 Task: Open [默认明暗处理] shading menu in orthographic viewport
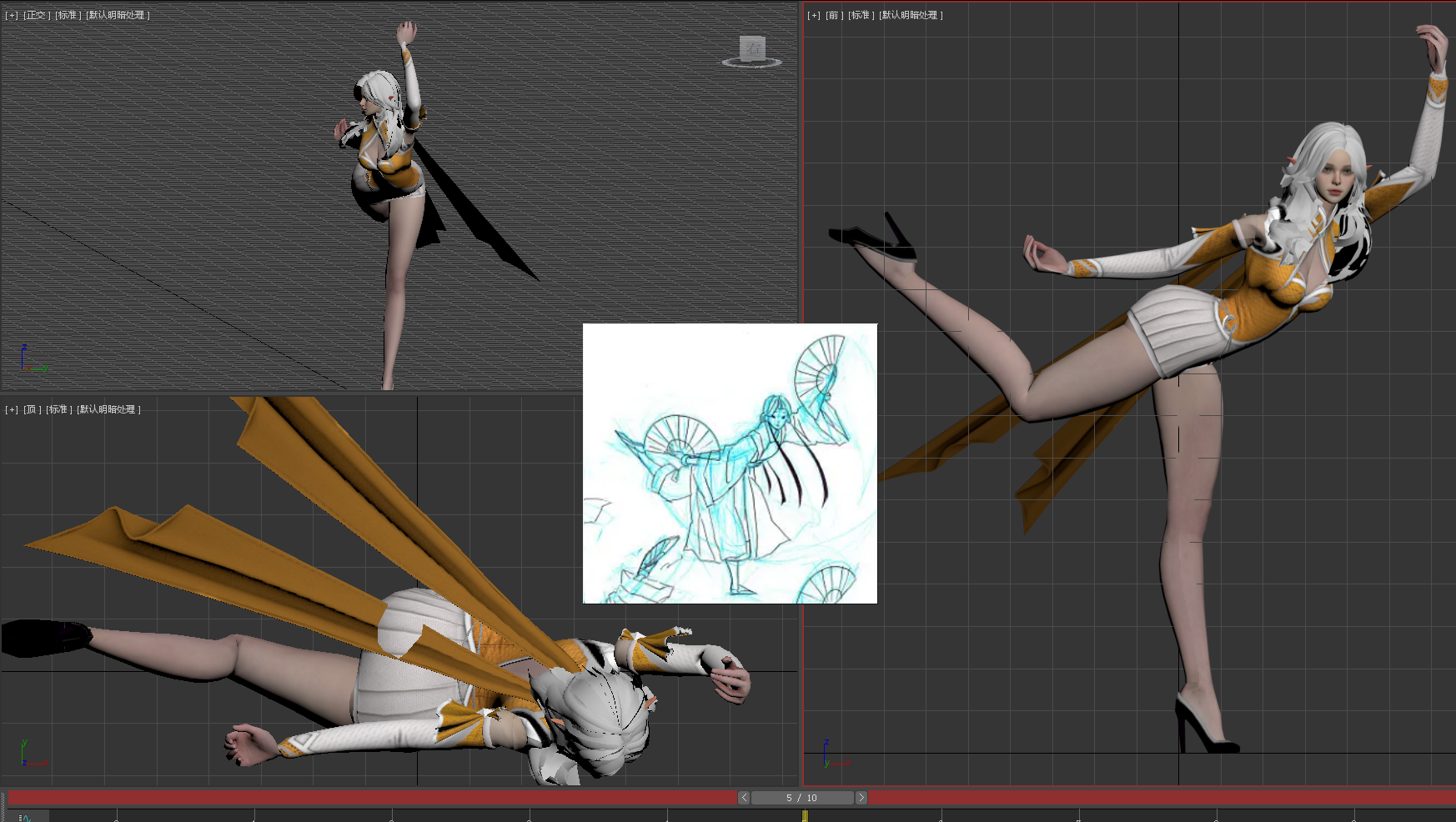[x=118, y=15]
